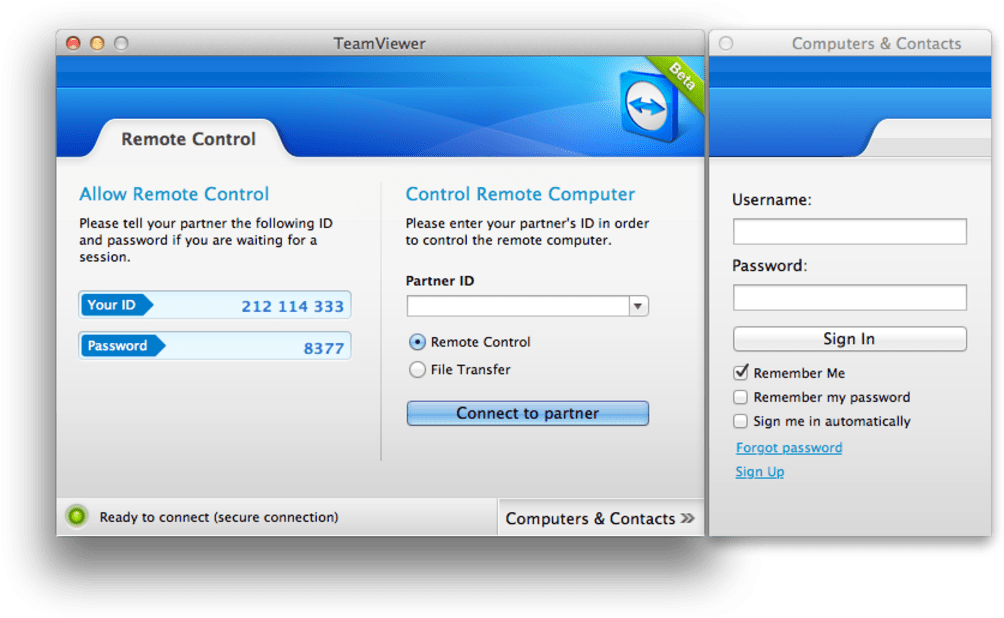1004x618 pixels.
Task: Click the TeamViewer logo icon
Action: (x=649, y=105)
